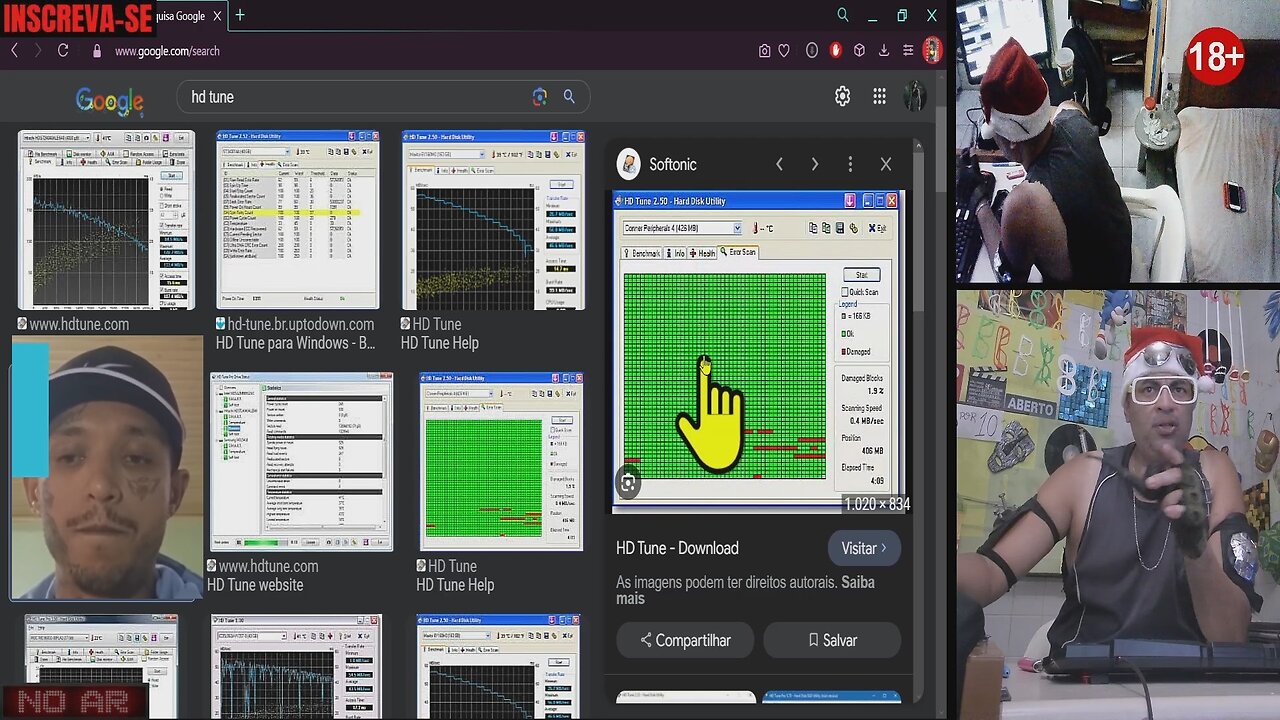Image resolution: width=1280 pixels, height=720 pixels.
Task: Go back to the previous browser page
Action: [14, 51]
